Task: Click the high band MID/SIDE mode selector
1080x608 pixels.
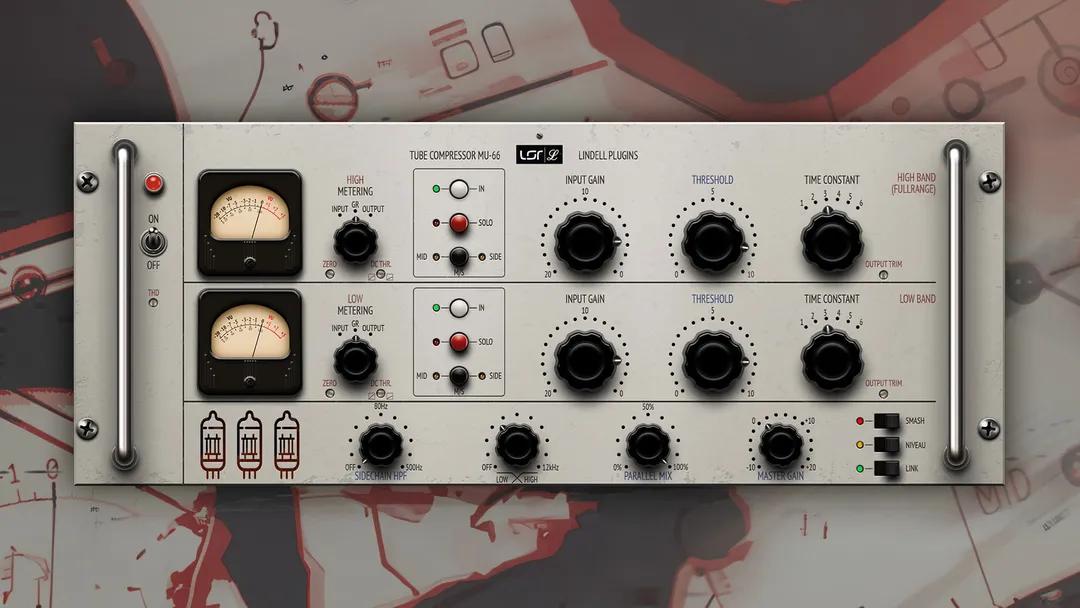Action: pos(458,258)
